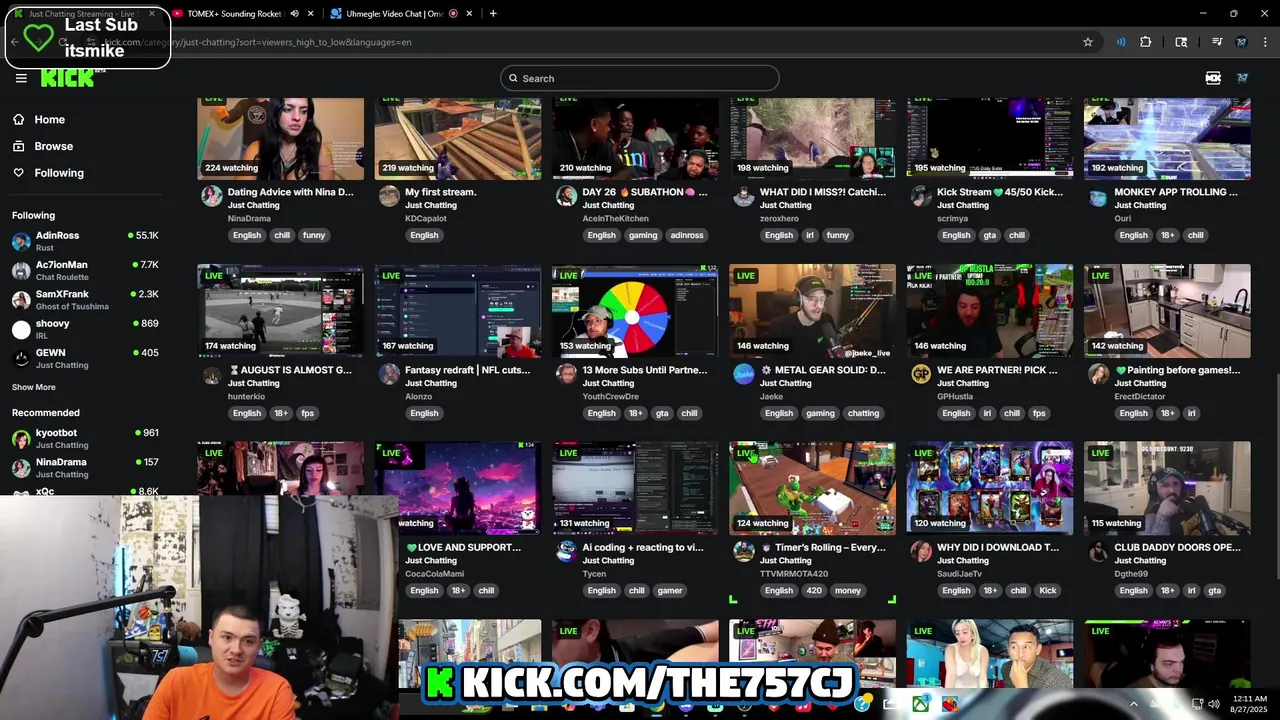Show hidden system tray icons chevron
The width and height of the screenshot is (1280, 720).
click(x=1134, y=704)
